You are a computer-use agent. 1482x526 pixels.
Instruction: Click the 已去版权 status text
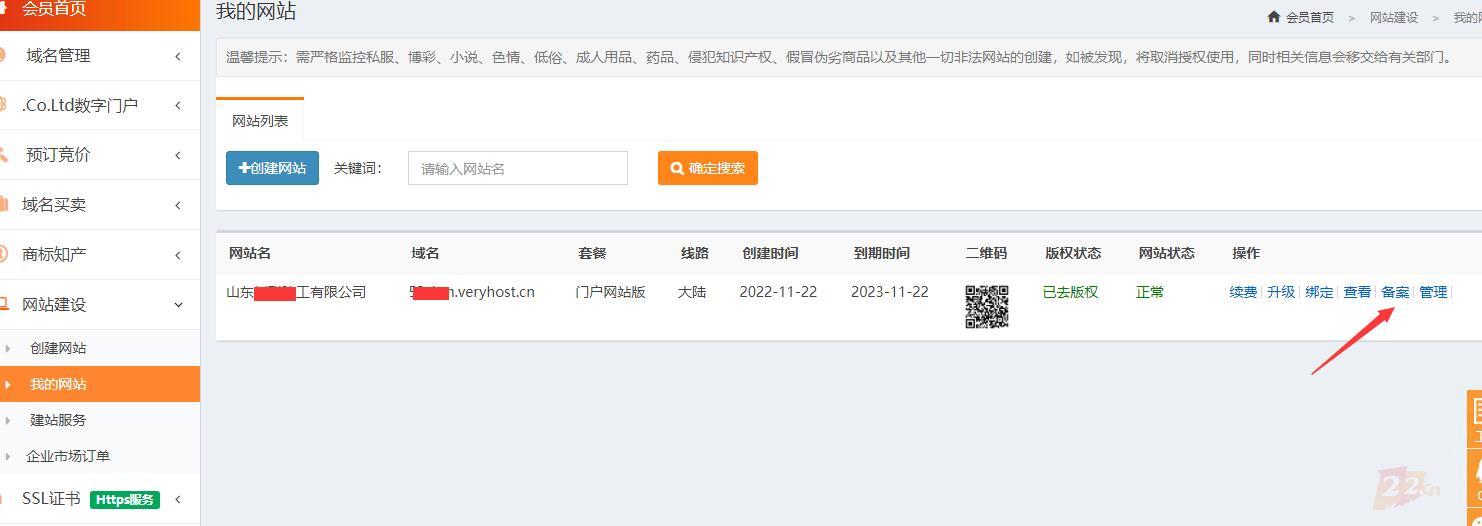pyautogui.click(x=1070, y=292)
